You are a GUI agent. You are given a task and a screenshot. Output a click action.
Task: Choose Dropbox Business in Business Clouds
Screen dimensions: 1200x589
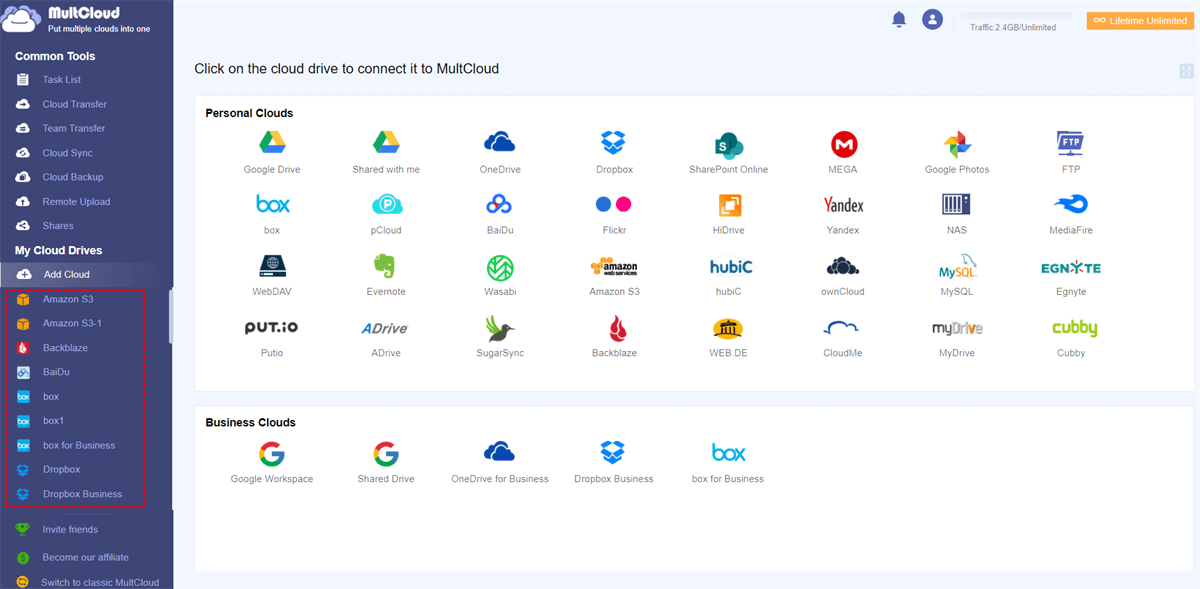[614, 463]
